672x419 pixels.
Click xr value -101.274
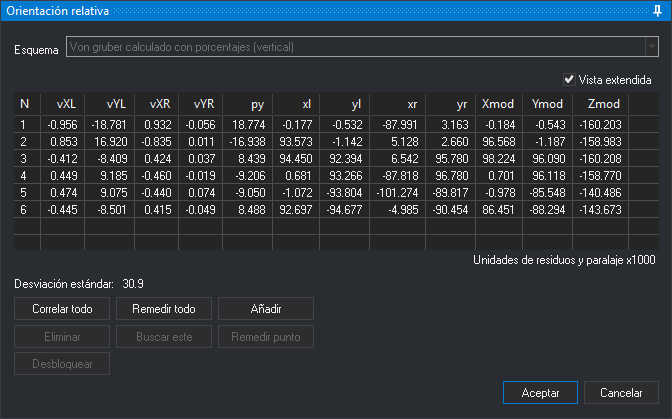click(x=398, y=193)
